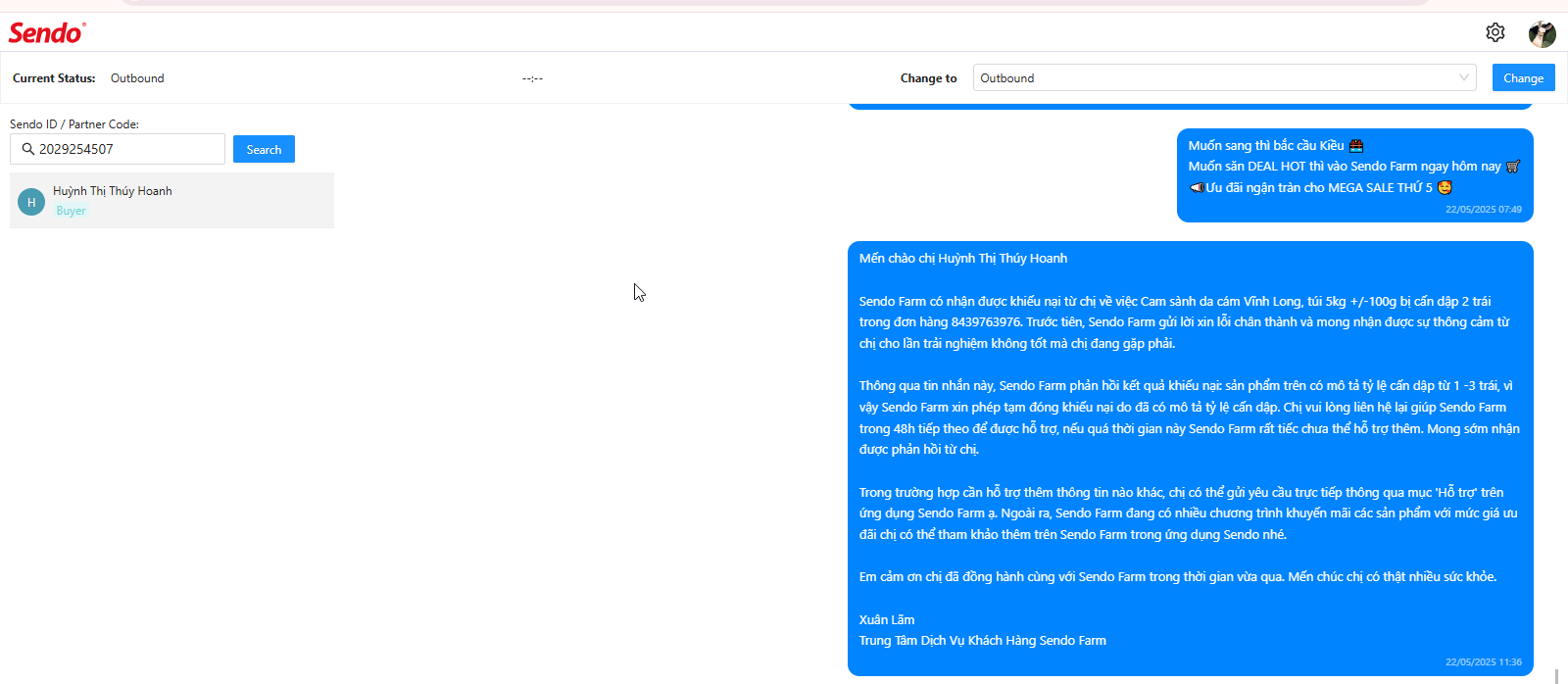Click the --:-- timer display

click(532, 78)
